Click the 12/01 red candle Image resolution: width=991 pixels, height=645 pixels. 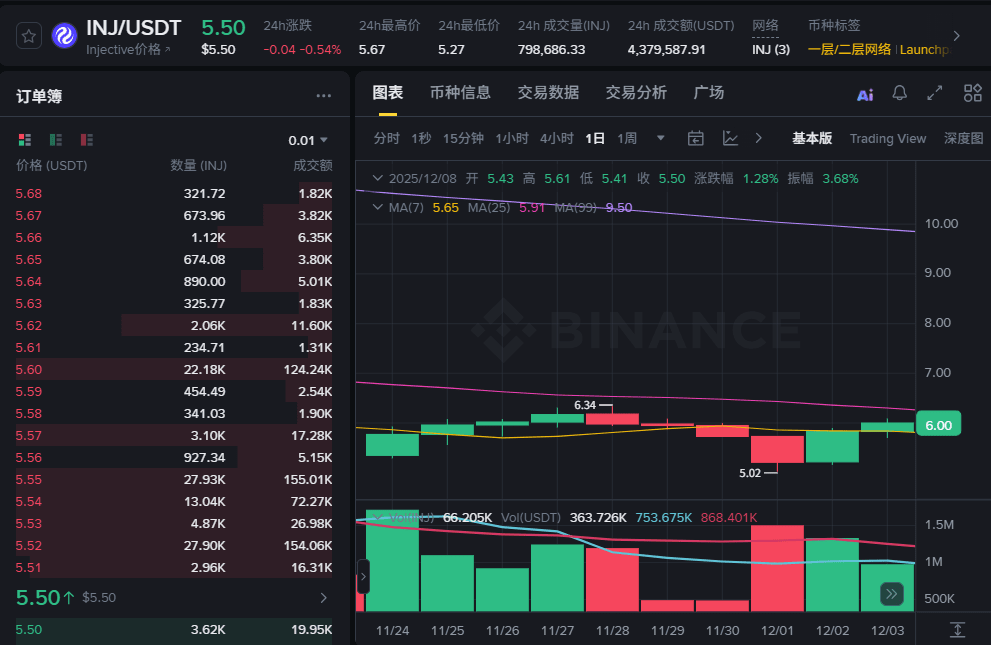[777, 449]
